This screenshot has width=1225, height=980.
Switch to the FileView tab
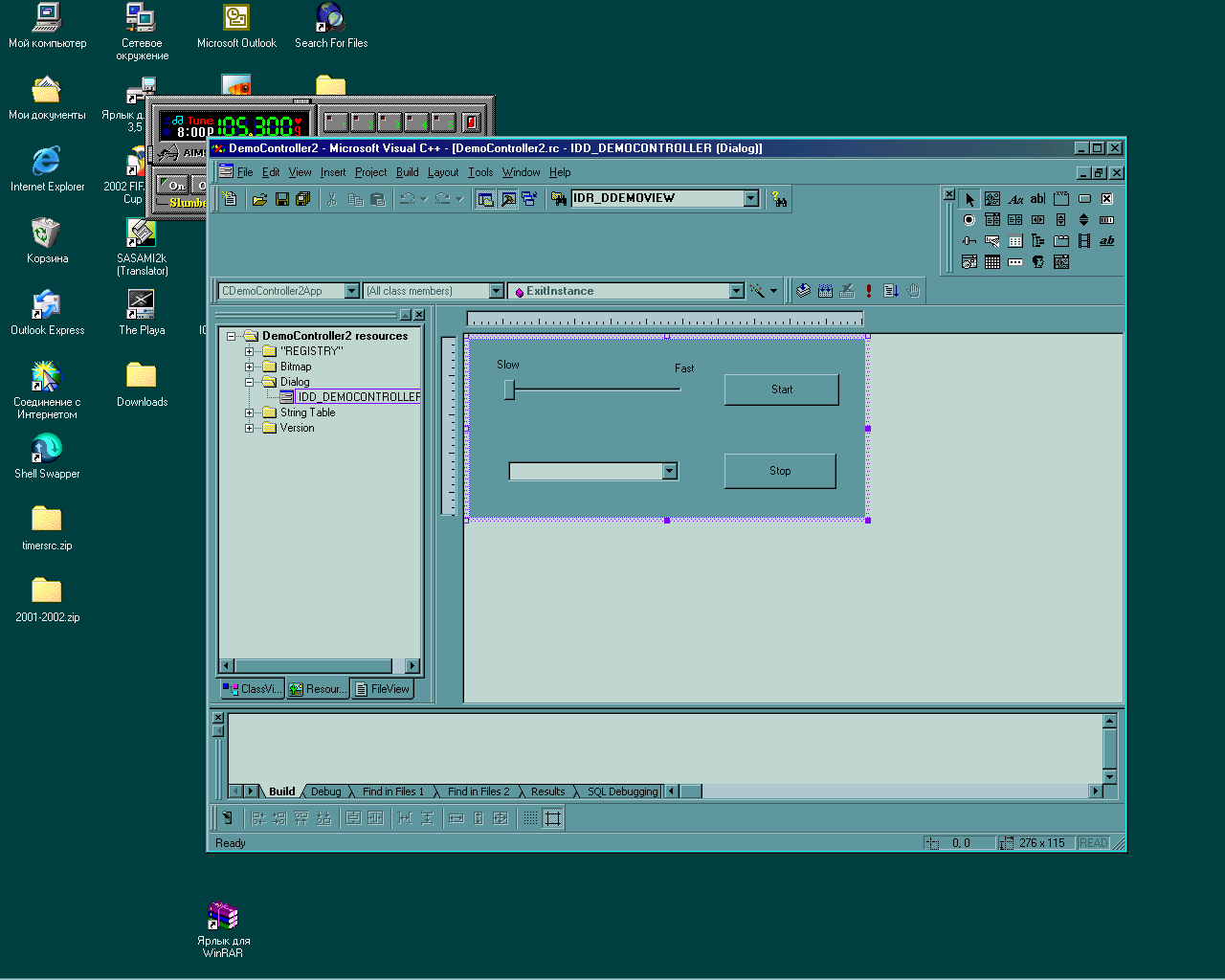382,689
